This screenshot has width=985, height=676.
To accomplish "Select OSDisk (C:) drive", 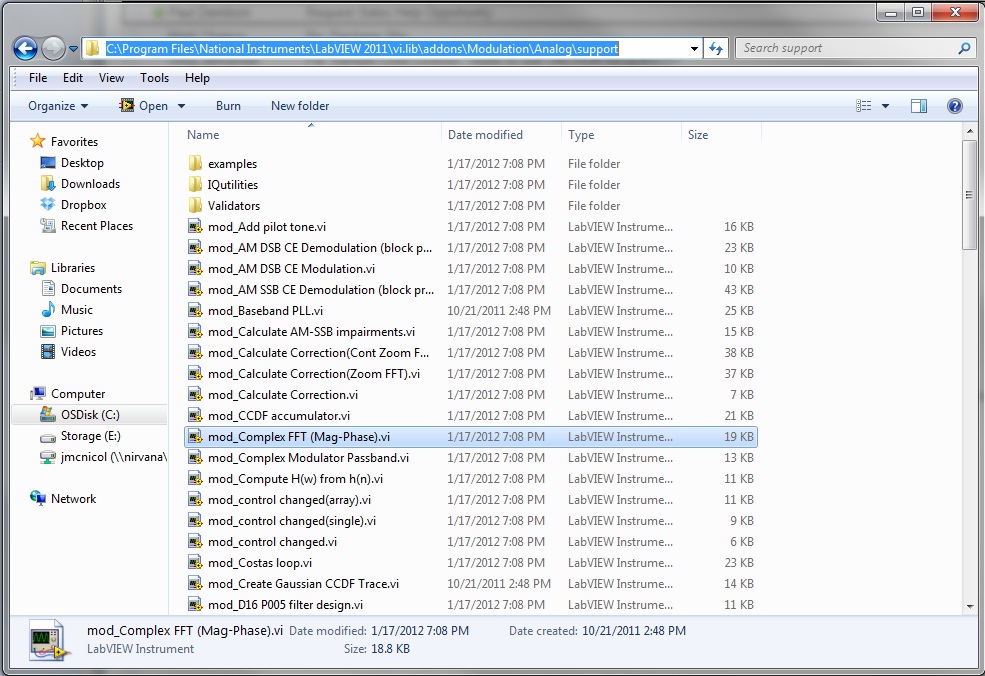I will click(90, 415).
